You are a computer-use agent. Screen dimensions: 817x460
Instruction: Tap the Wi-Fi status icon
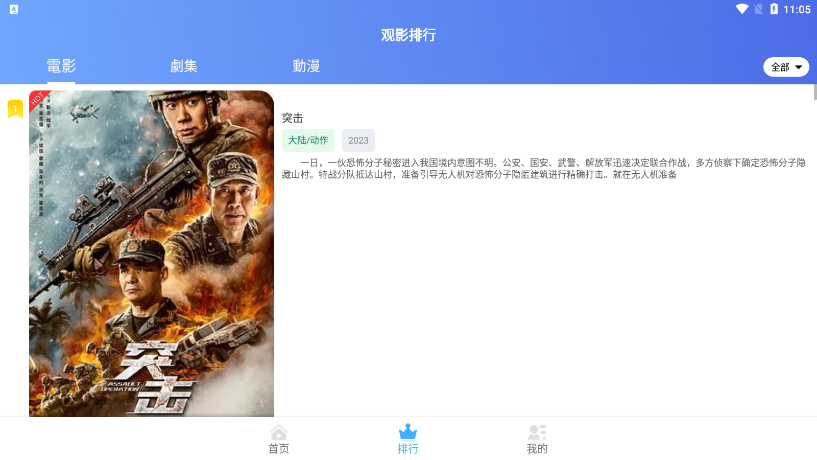(742, 9)
